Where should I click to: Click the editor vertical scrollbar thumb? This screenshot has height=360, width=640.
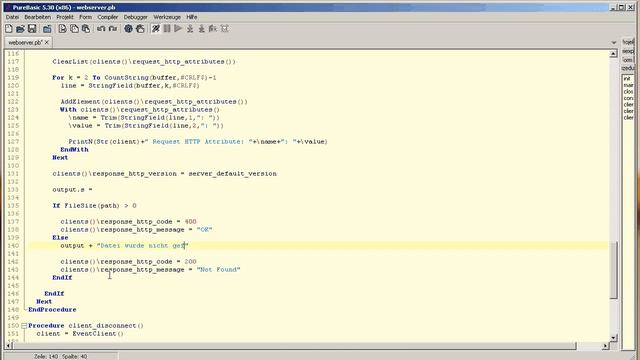click(x=613, y=270)
